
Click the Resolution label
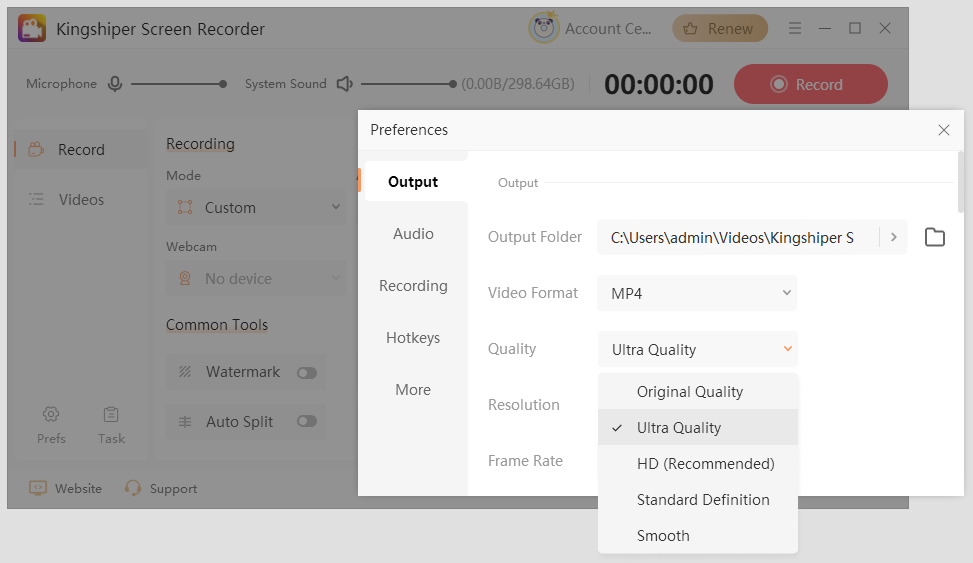524,405
